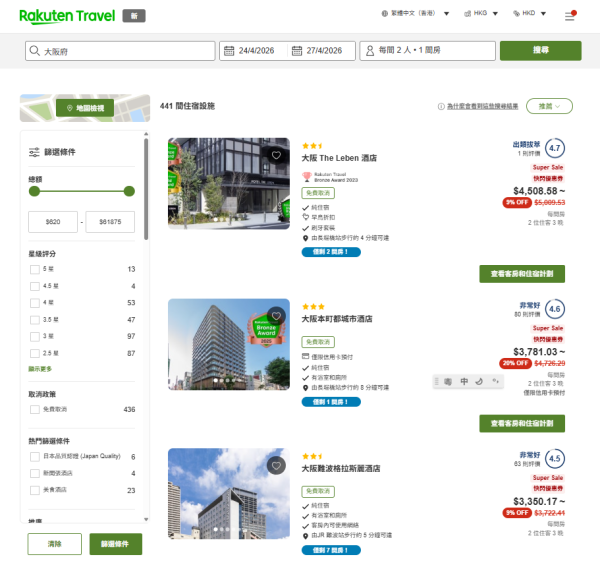Click the 4.7 rating circle for The Leben
600x561 pixels.
(x=555, y=148)
